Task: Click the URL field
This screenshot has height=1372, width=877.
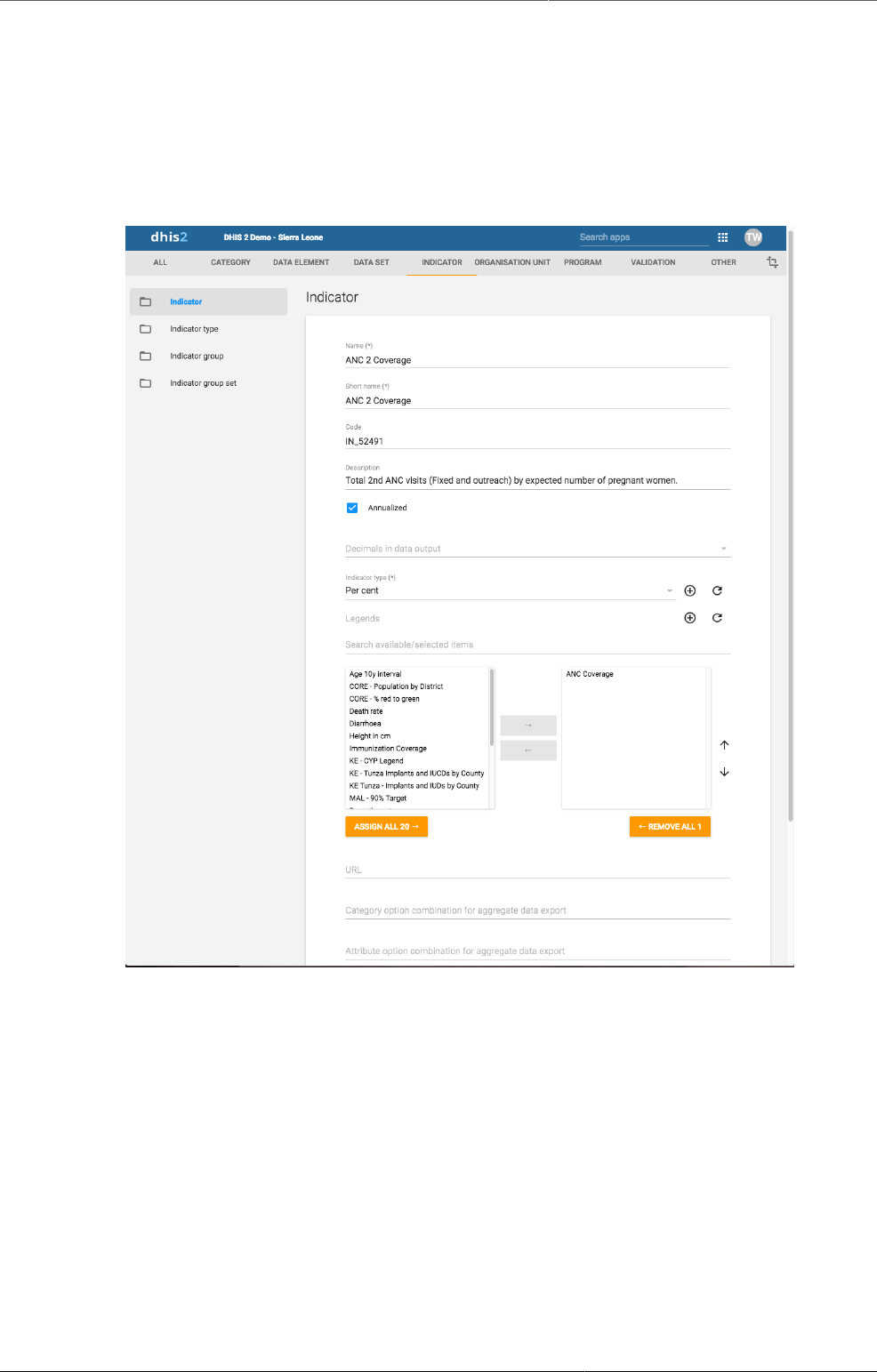Action: pos(537,870)
